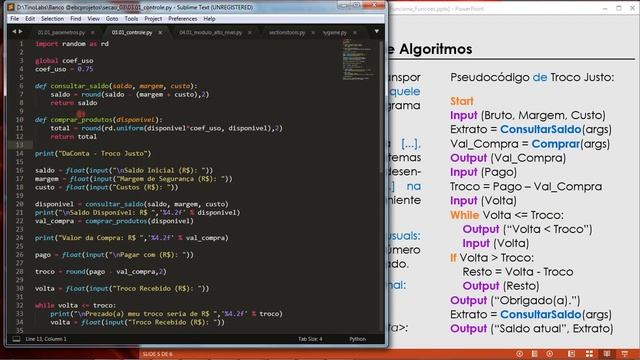Open the Goto menu

point(112,19)
